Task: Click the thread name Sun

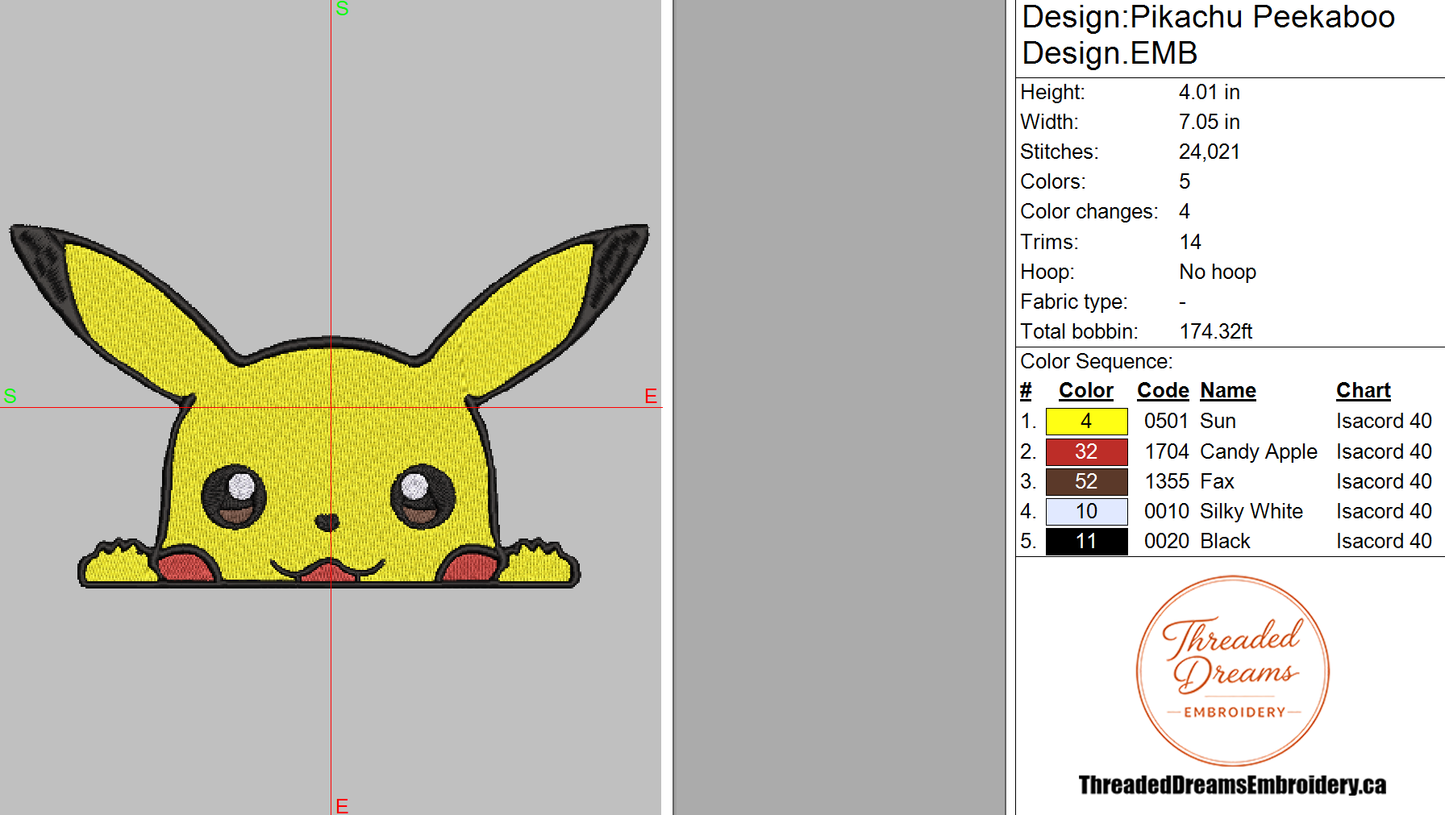Action: [x=1218, y=421]
